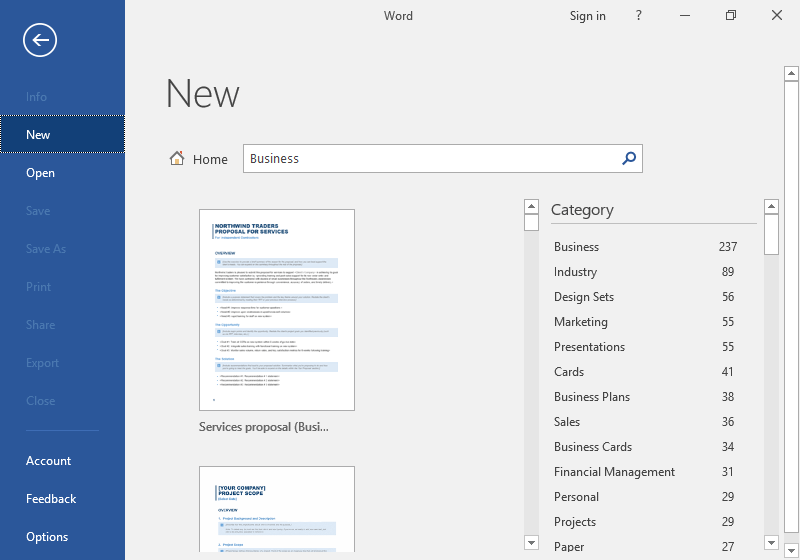Choose the Financial Management category
The width and height of the screenshot is (800, 560).
pyautogui.click(x=646, y=471)
